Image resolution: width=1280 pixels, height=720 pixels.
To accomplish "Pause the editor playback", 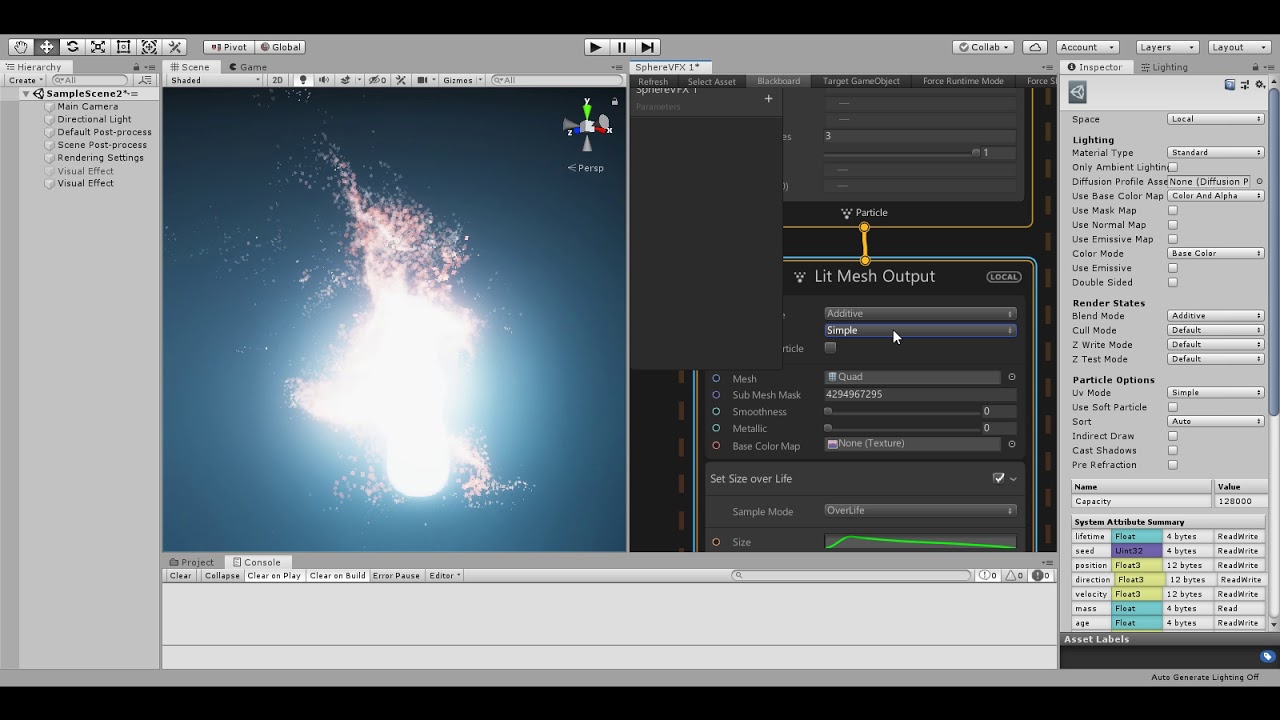I will (x=622, y=47).
